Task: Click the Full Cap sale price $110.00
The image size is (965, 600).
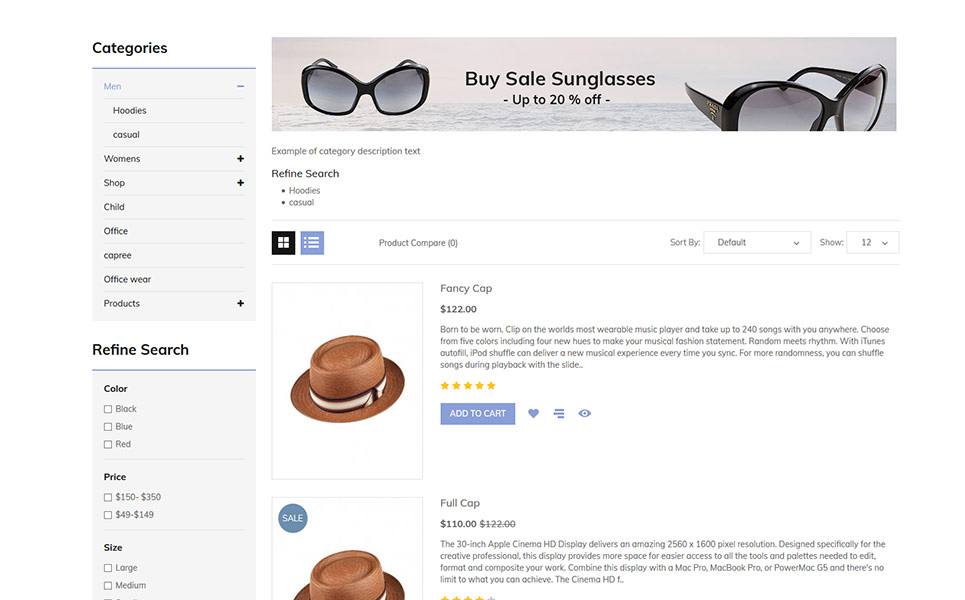Action: 458,524
